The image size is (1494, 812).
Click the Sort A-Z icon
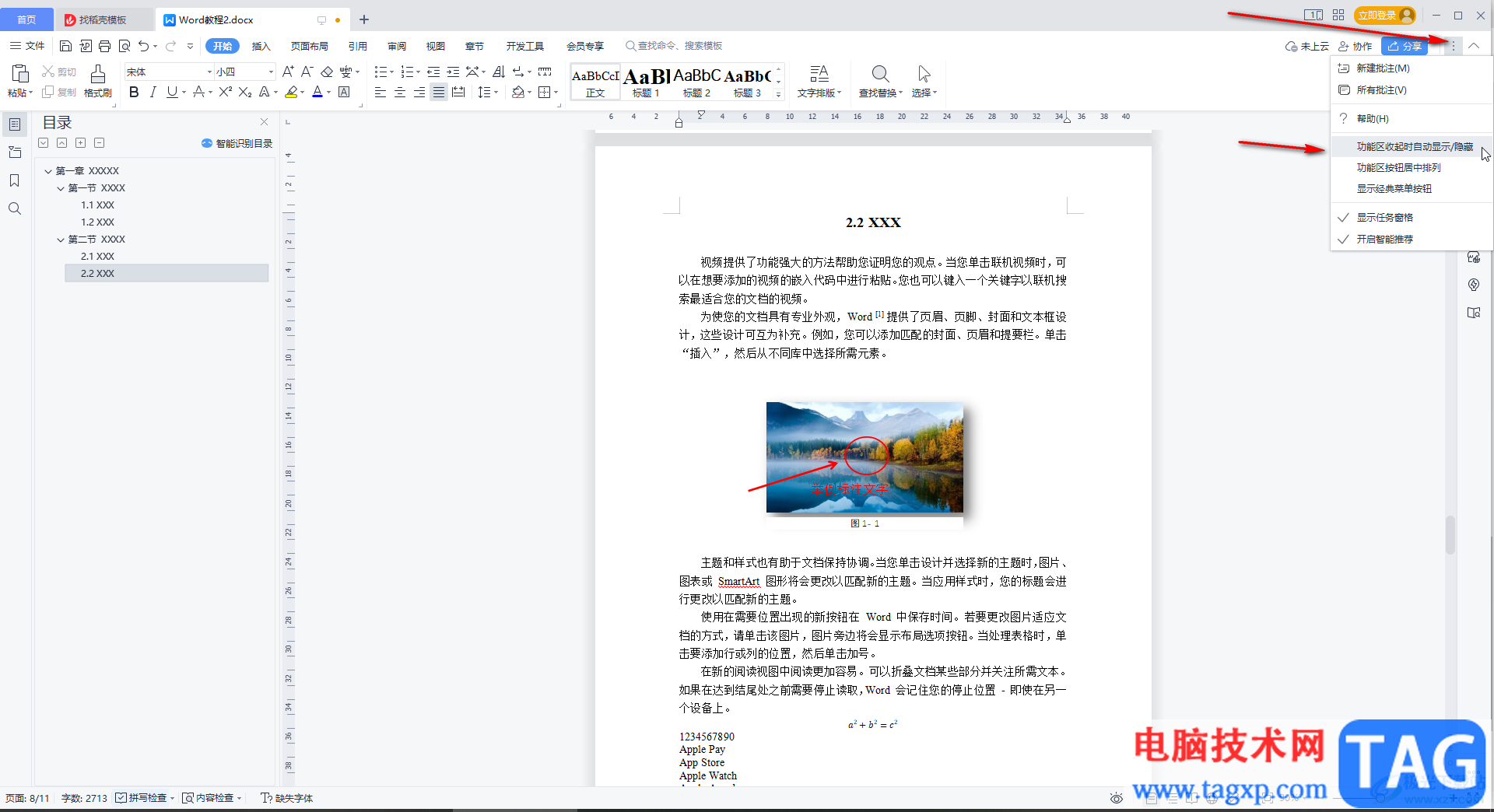click(x=499, y=72)
